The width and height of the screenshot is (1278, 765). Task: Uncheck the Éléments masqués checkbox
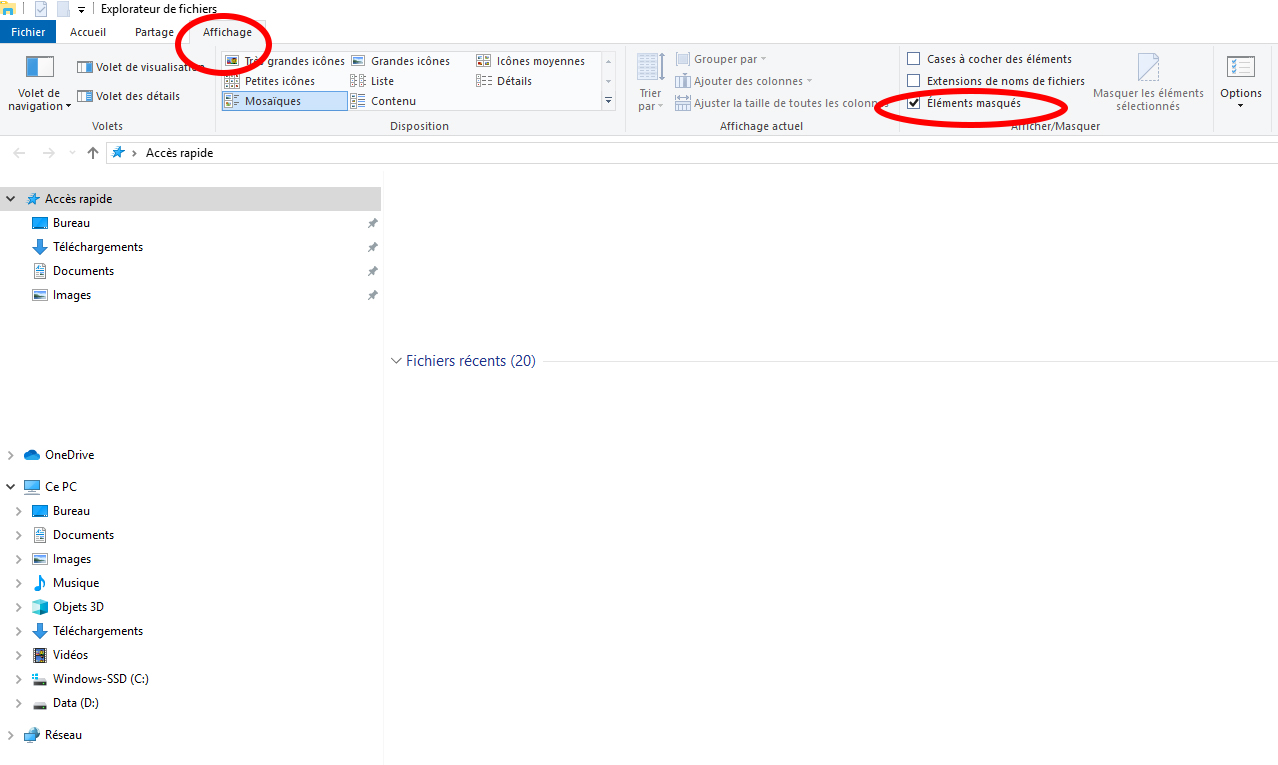[x=913, y=103]
